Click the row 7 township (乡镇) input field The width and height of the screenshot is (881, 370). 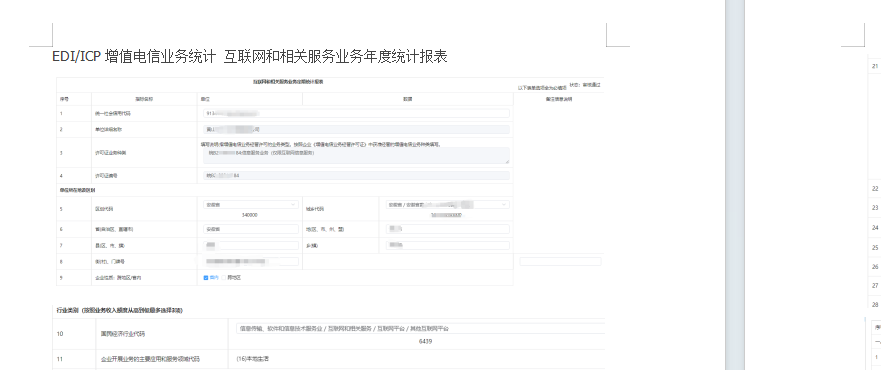click(448, 245)
